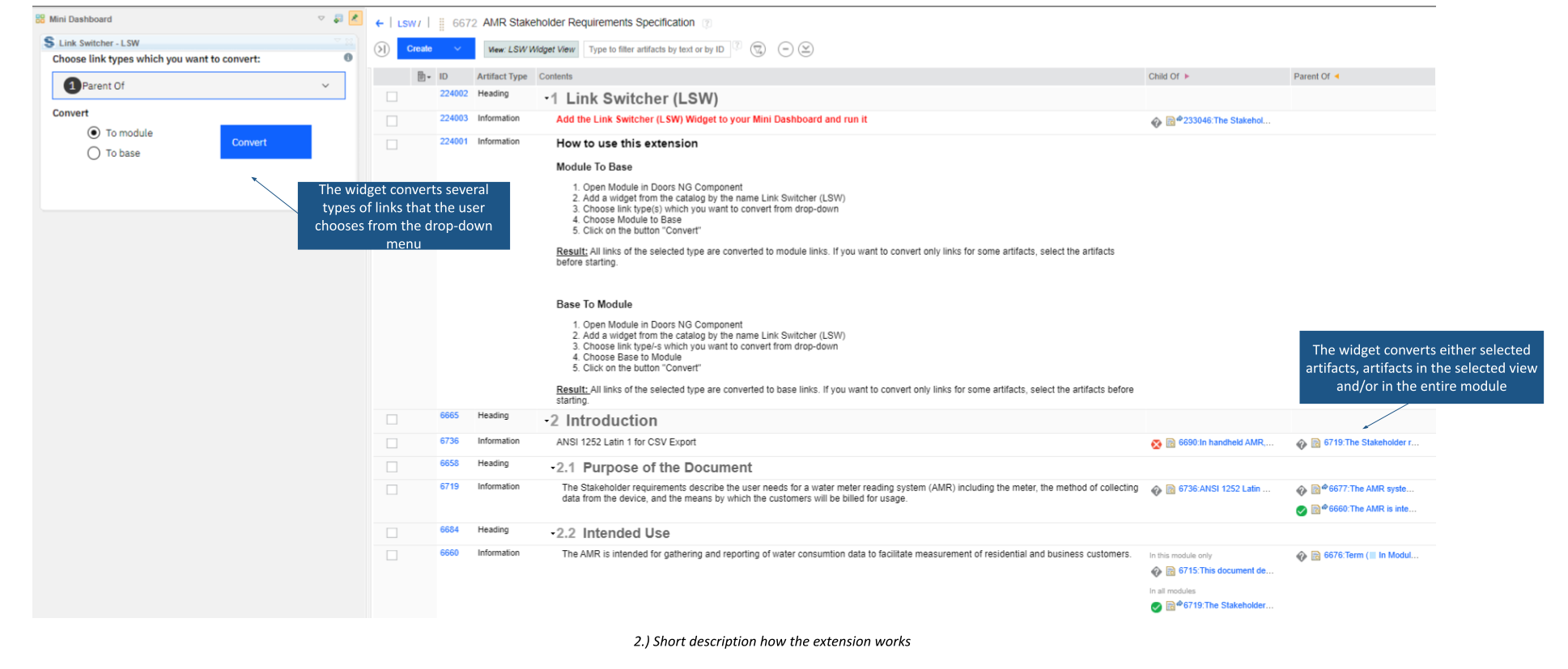The height and width of the screenshot is (669, 1568).
Task: Collapse heading 2 Introduction
Action: click(546, 421)
